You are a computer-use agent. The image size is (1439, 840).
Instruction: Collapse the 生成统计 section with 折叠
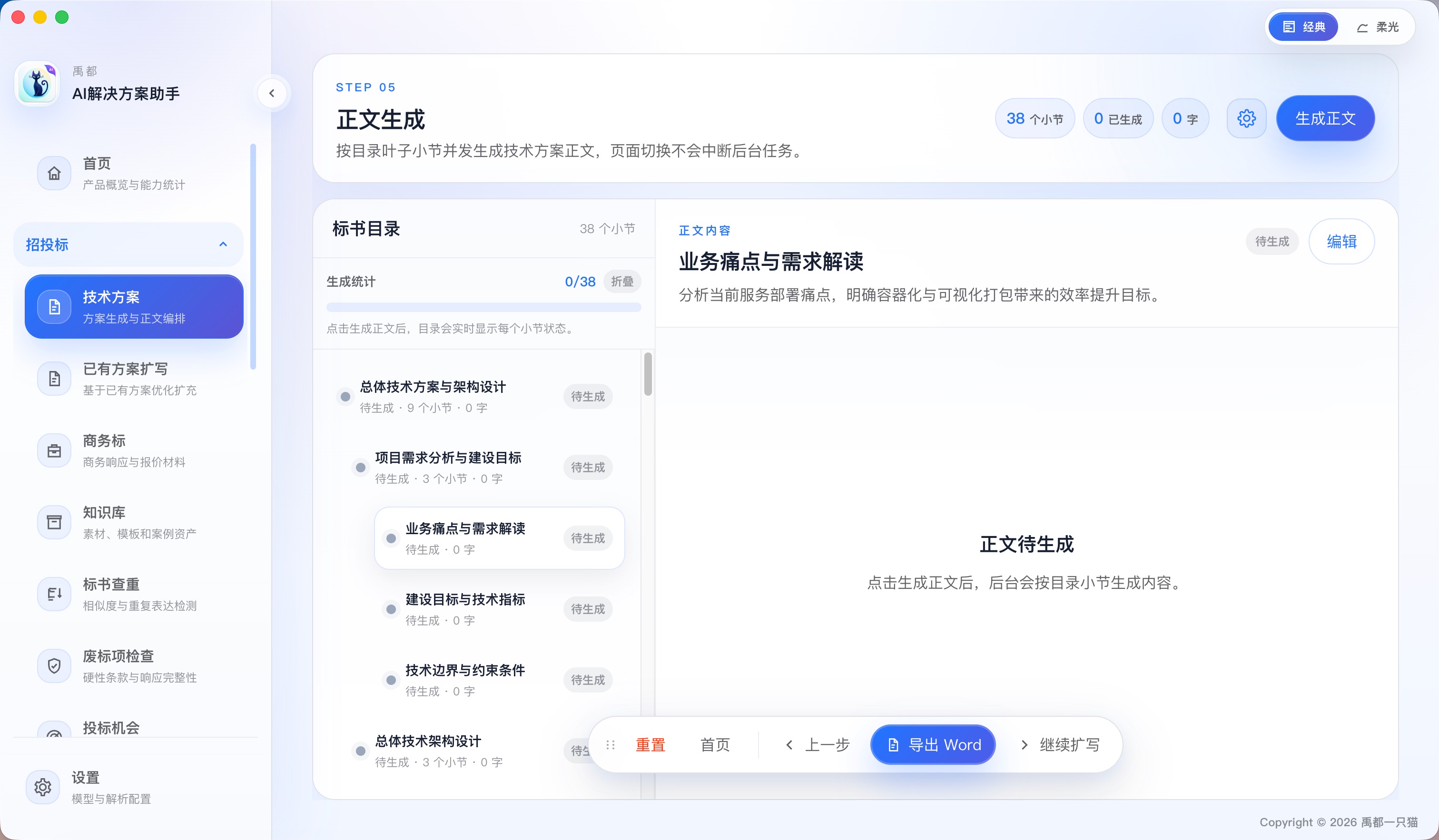(622, 281)
